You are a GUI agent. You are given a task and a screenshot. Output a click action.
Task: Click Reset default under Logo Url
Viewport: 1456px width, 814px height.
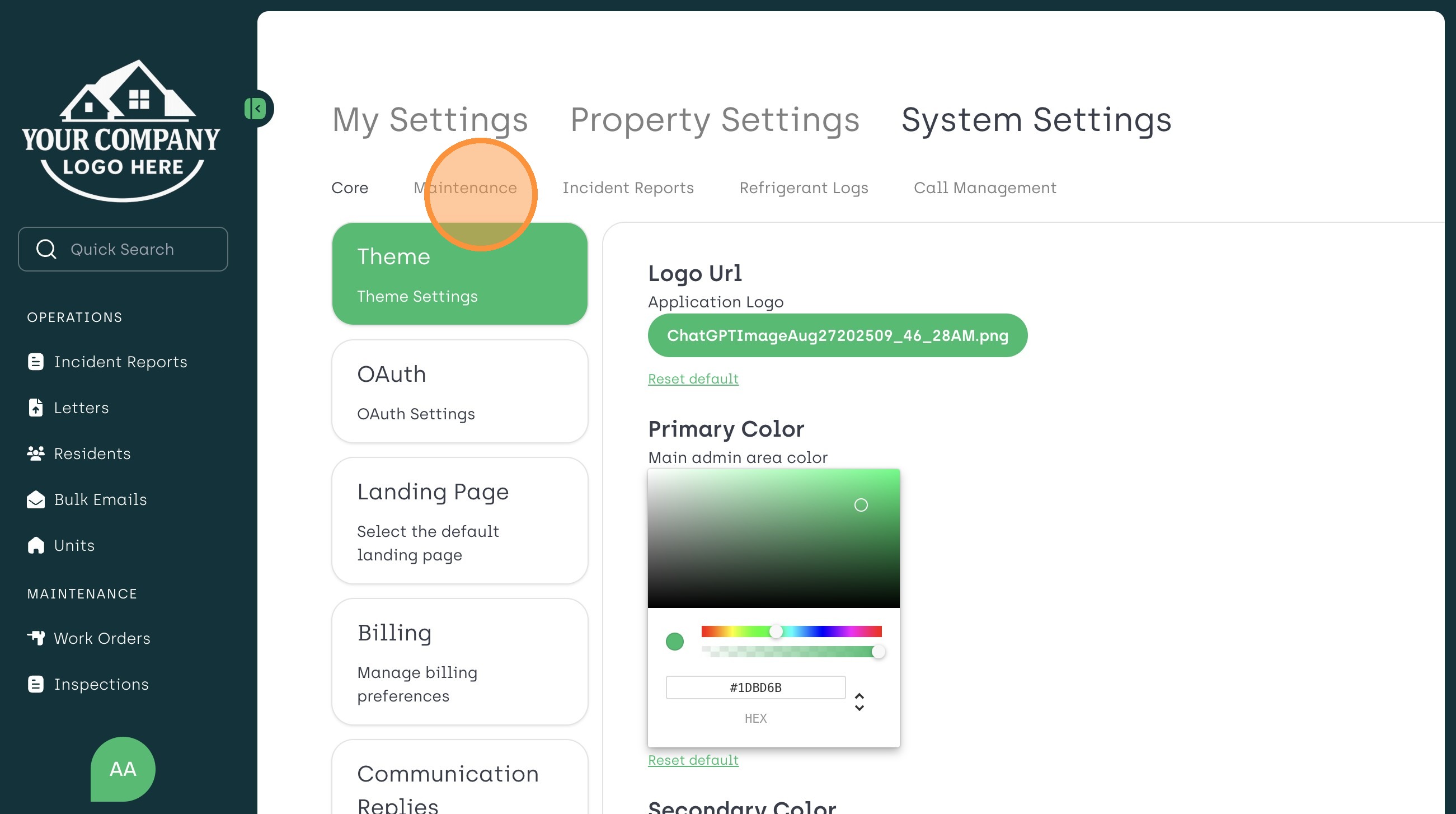pos(693,378)
